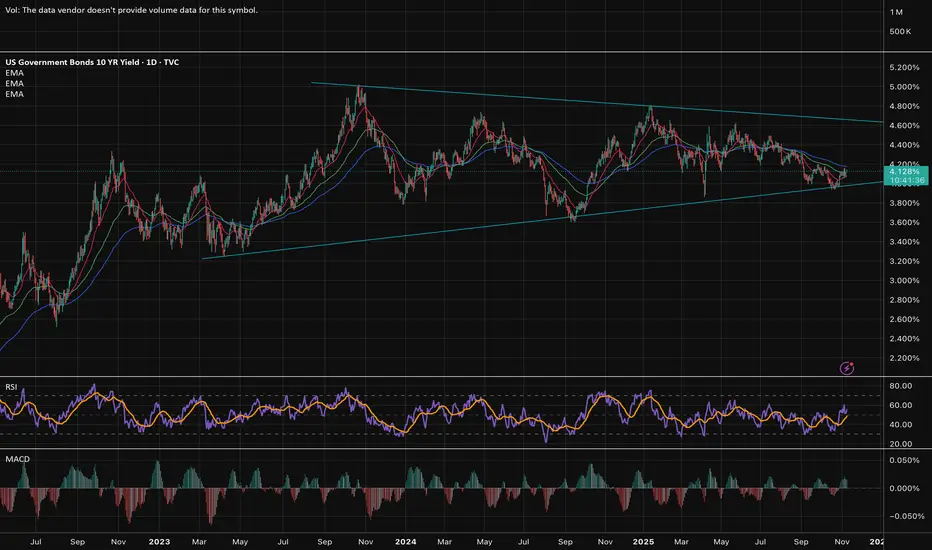Click the 0.000% level on MACD scale

click(x=906, y=488)
